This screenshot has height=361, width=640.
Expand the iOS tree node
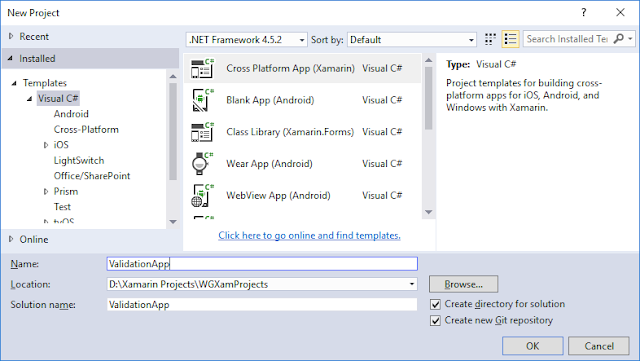(x=46, y=145)
